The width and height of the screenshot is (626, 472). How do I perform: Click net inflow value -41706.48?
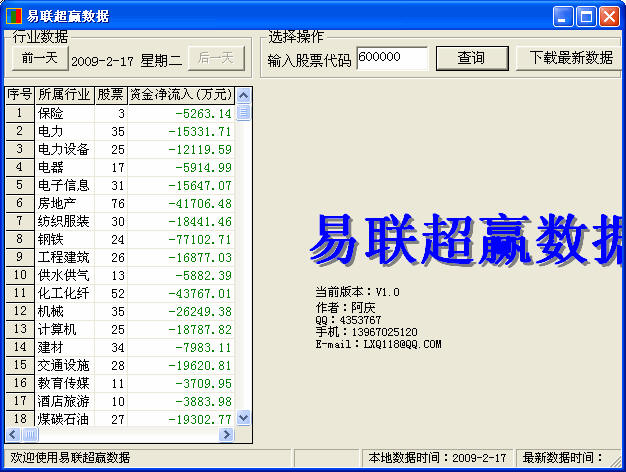tap(200, 204)
